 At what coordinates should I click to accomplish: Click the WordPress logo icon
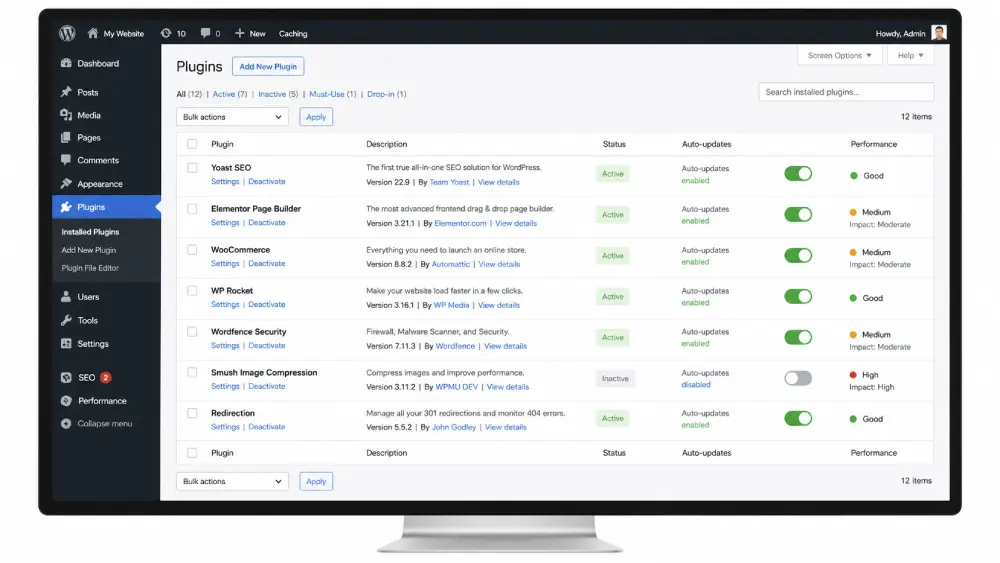(67, 33)
